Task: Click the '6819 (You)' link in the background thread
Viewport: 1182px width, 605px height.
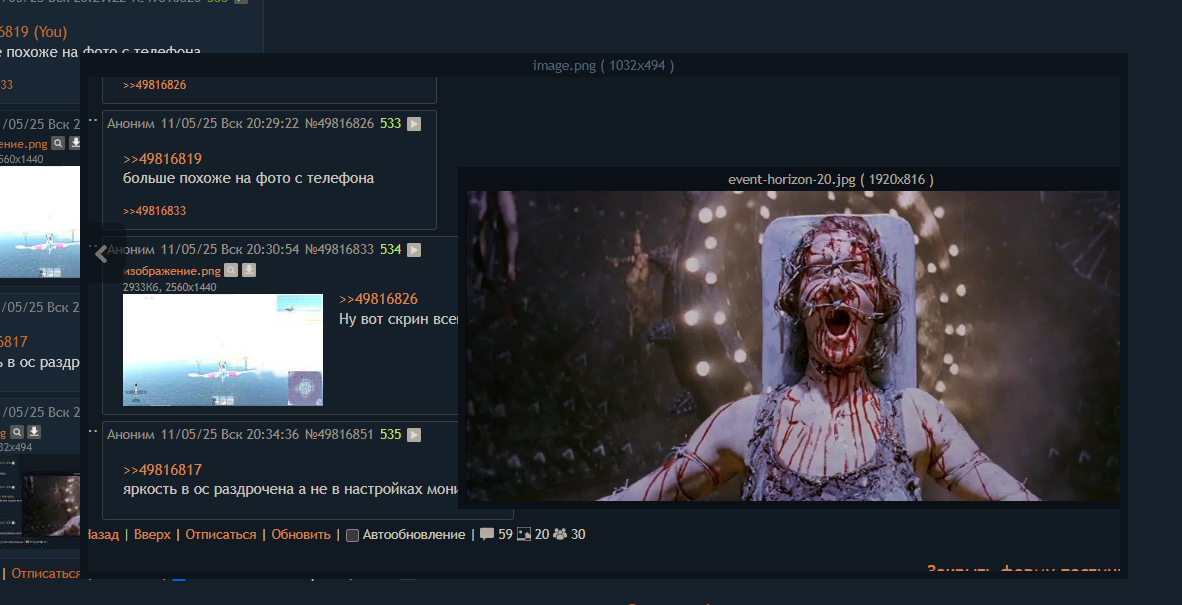Action: click(33, 32)
